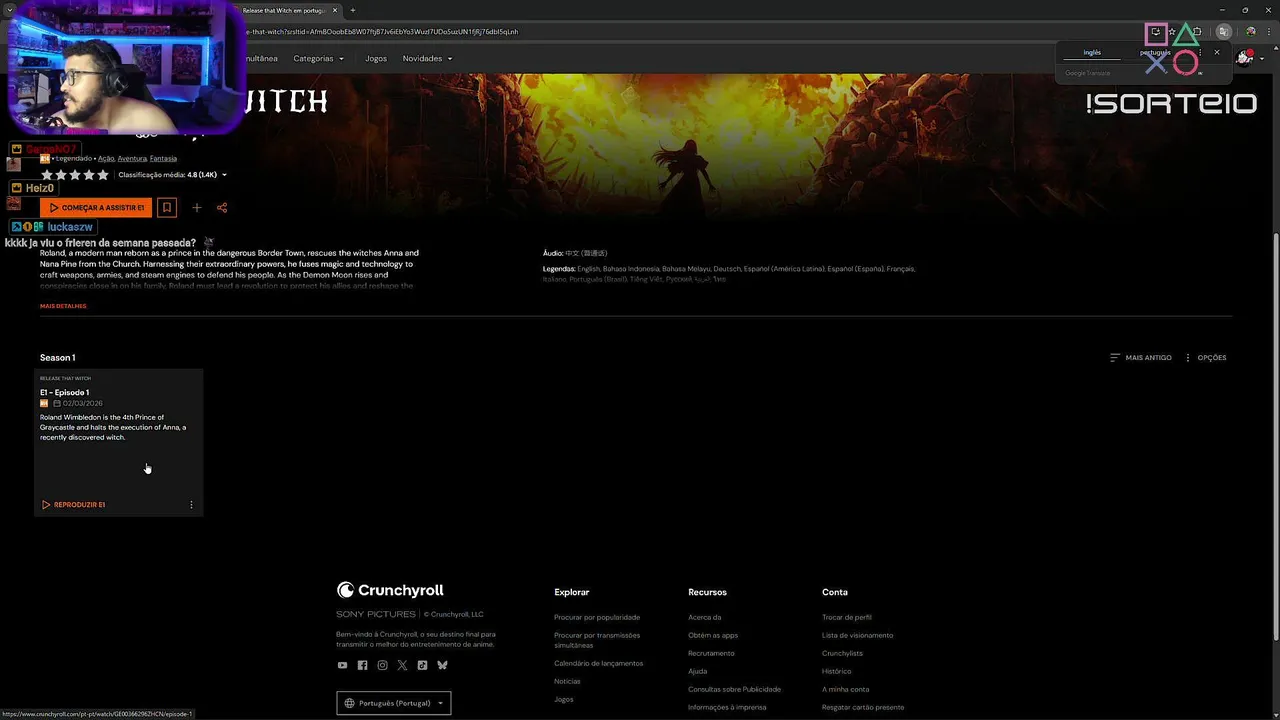The width and height of the screenshot is (1280, 720).
Task: Open the Chrome profile avatar in the toolbar
Action: [1250, 32]
